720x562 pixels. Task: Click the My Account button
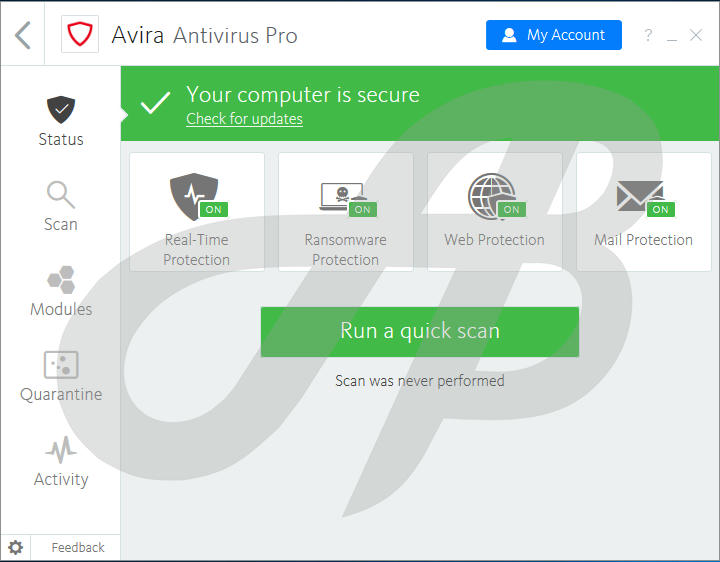point(554,35)
